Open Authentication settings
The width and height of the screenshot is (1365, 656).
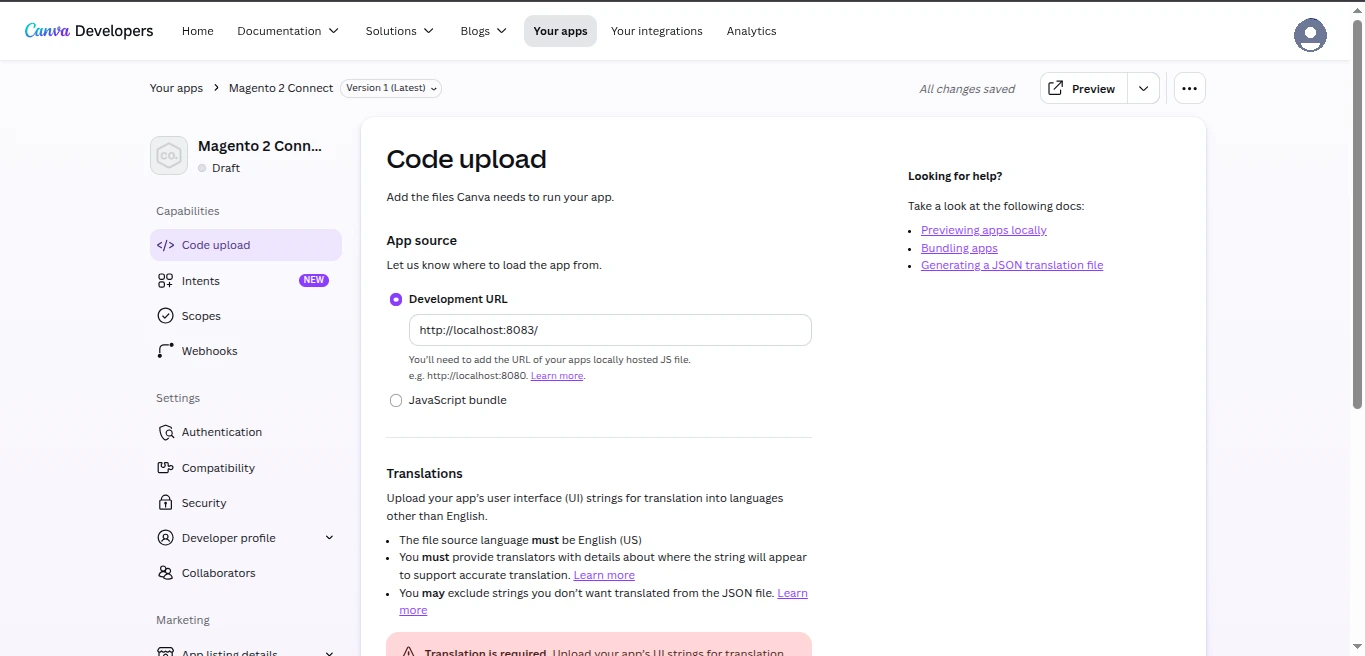[x=246, y=432]
